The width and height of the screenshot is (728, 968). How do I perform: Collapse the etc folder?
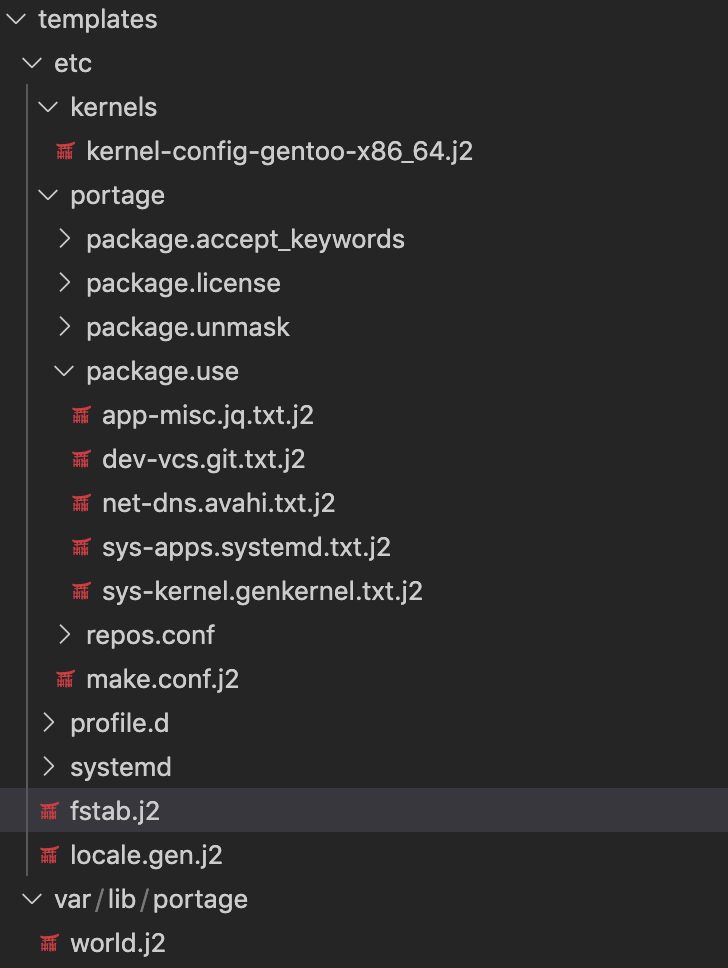(x=31, y=63)
